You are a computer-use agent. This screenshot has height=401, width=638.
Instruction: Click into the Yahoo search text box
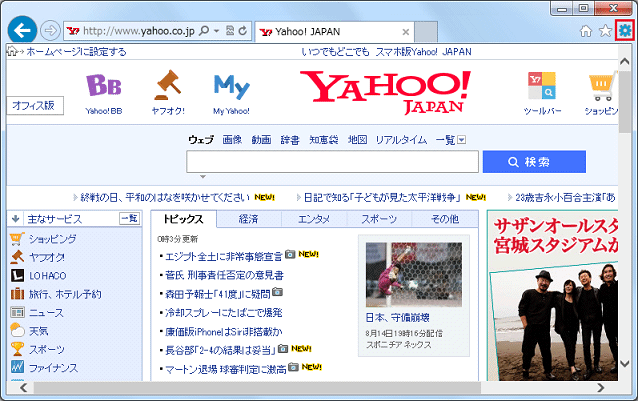332,162
